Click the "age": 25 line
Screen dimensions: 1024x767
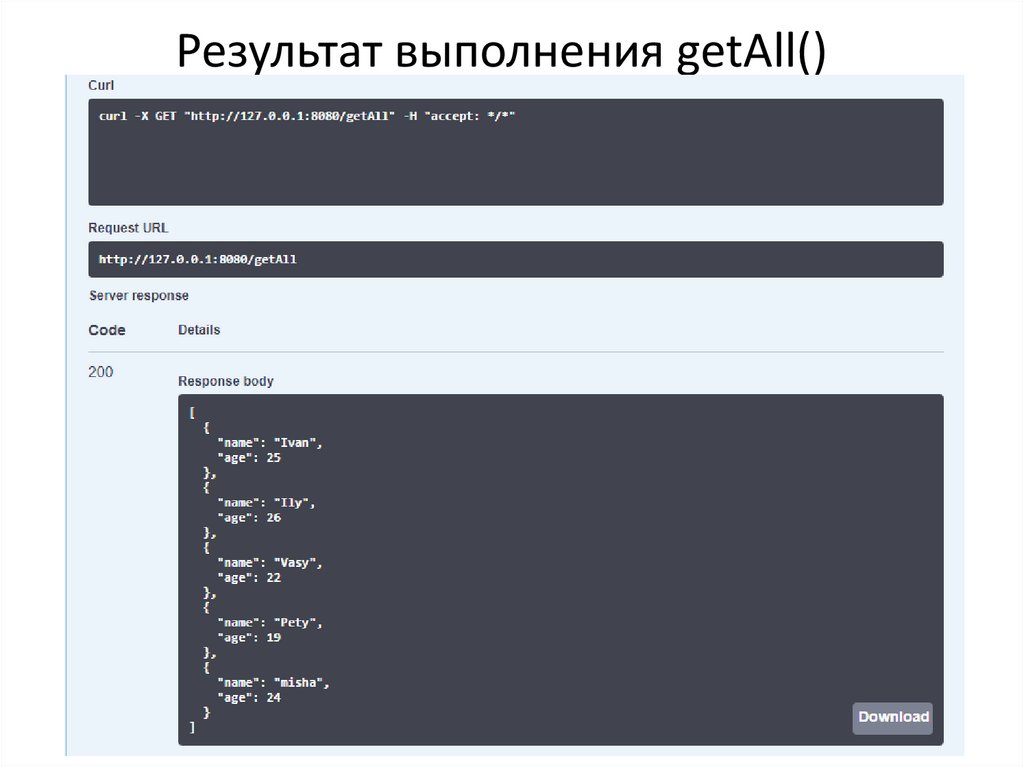pos(249,458)
